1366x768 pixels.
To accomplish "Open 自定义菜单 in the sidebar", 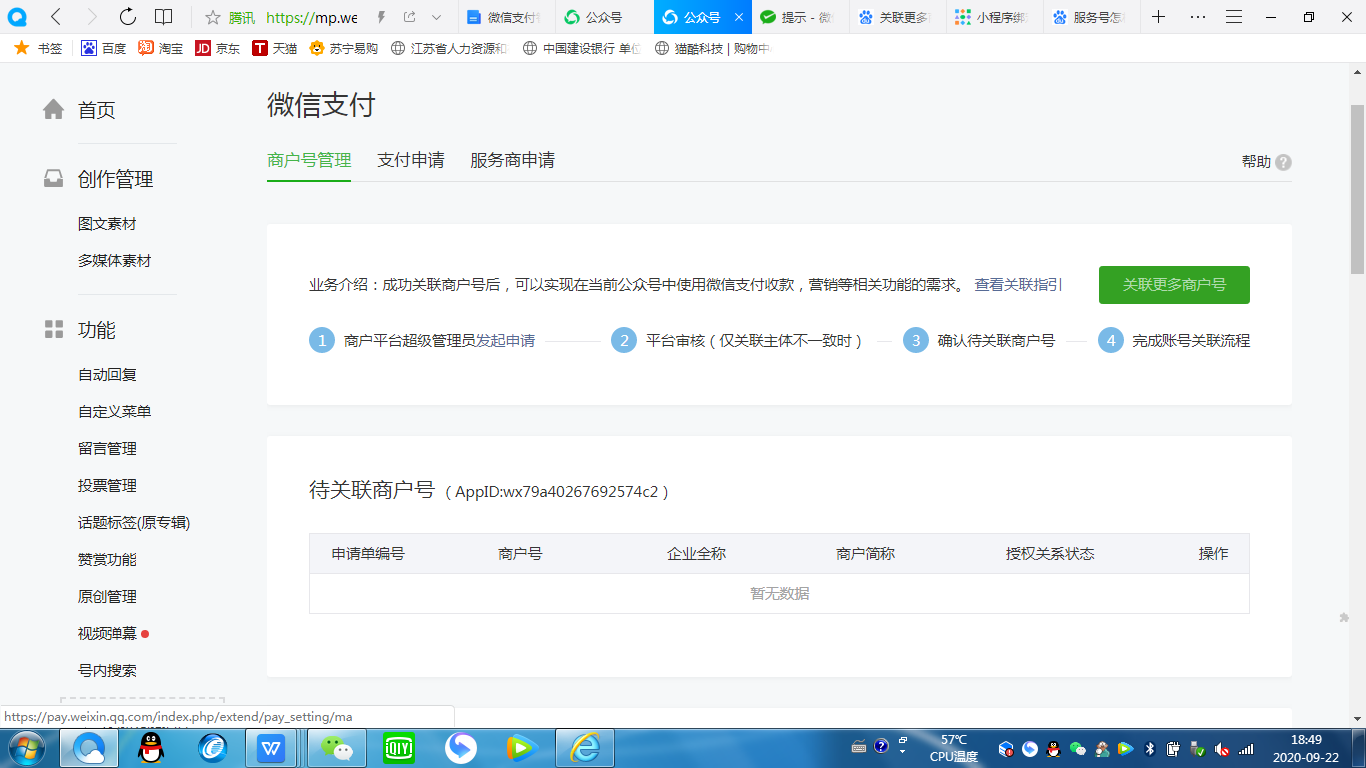I will [x=115, y=412].
